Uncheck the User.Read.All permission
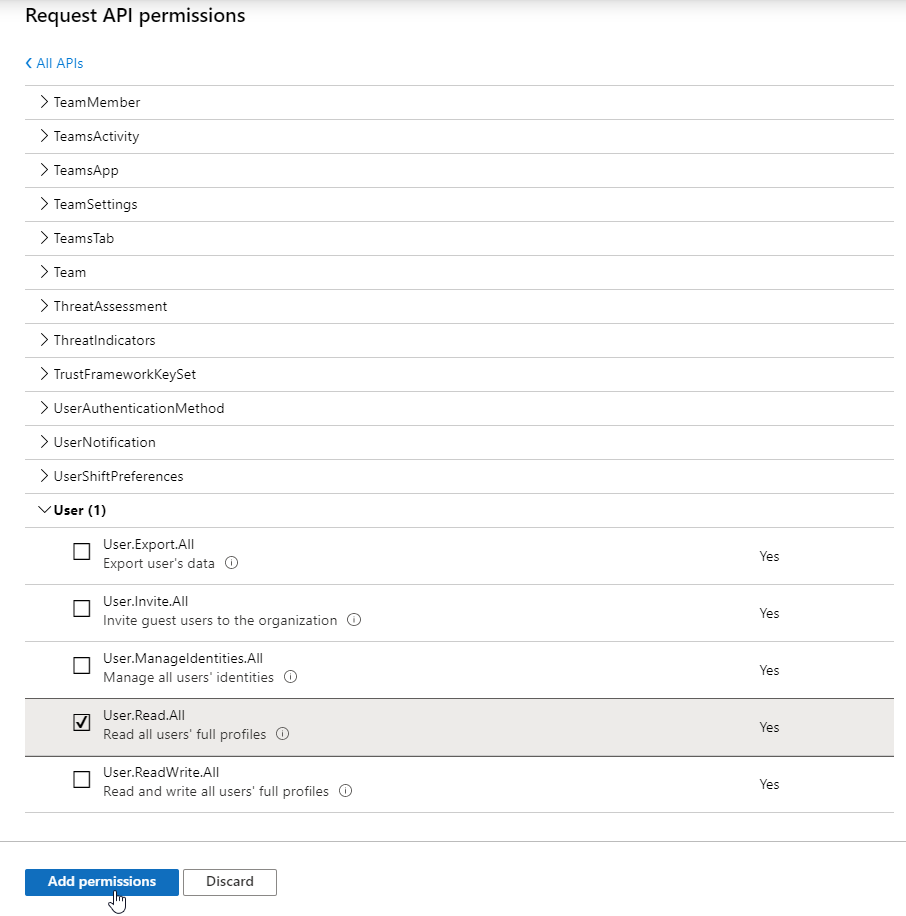This screenshot has height=916, width=906. [82, 723]
